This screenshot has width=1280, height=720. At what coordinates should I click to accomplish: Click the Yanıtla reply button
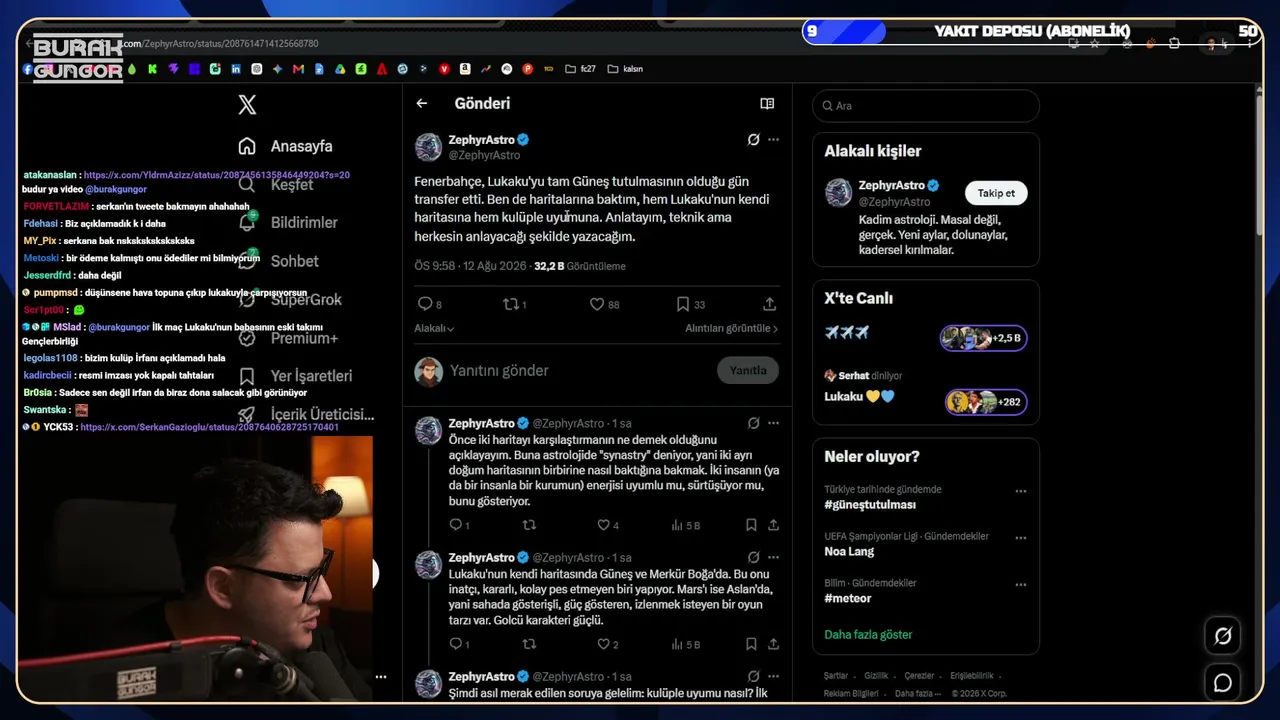click(748, 370)
